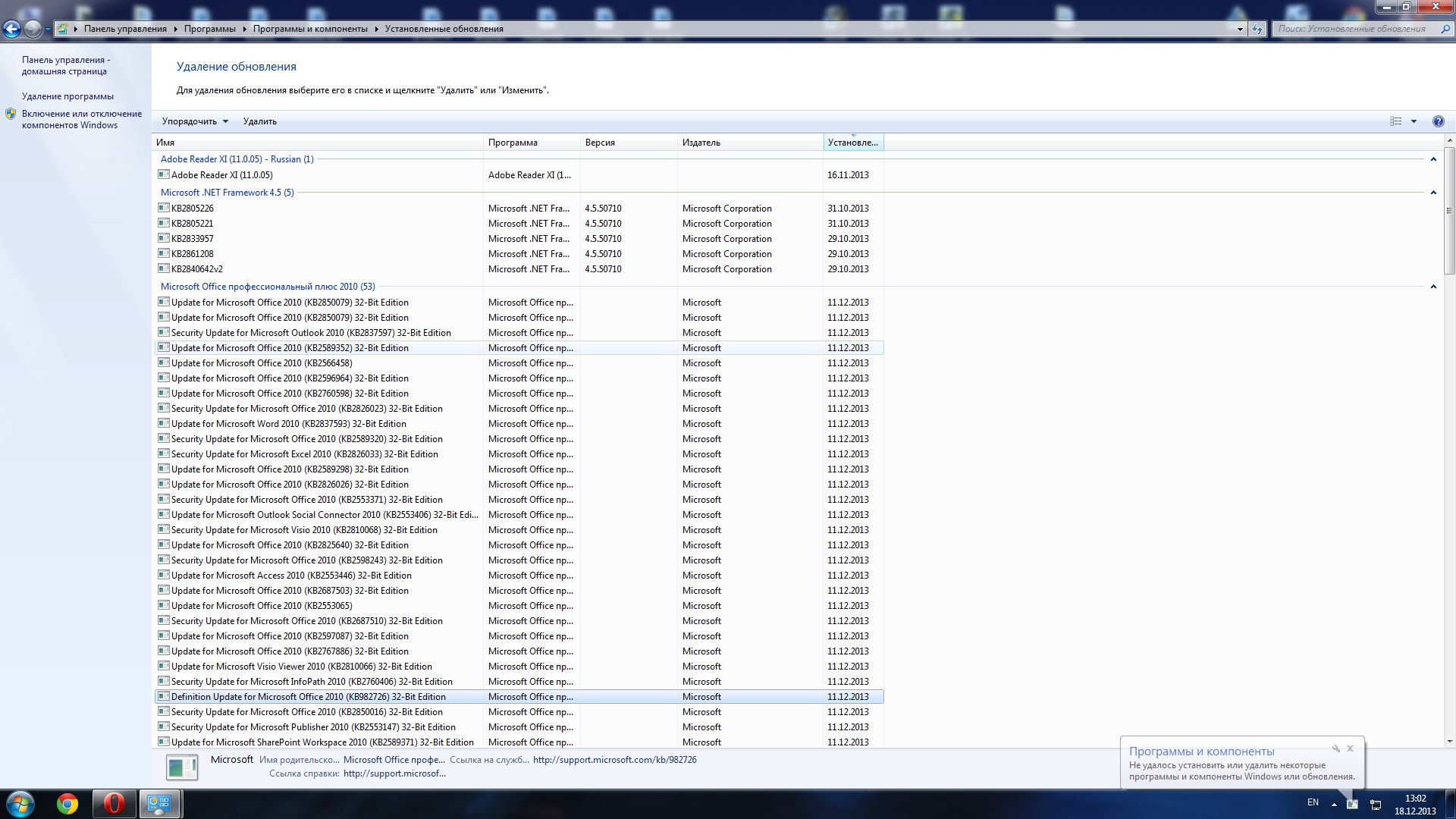The width and height of the screenshot is (1456, 819).
Task: Click the icon of KB2840642v2 row
Action: pyautogui.click(x=163, y=268)
